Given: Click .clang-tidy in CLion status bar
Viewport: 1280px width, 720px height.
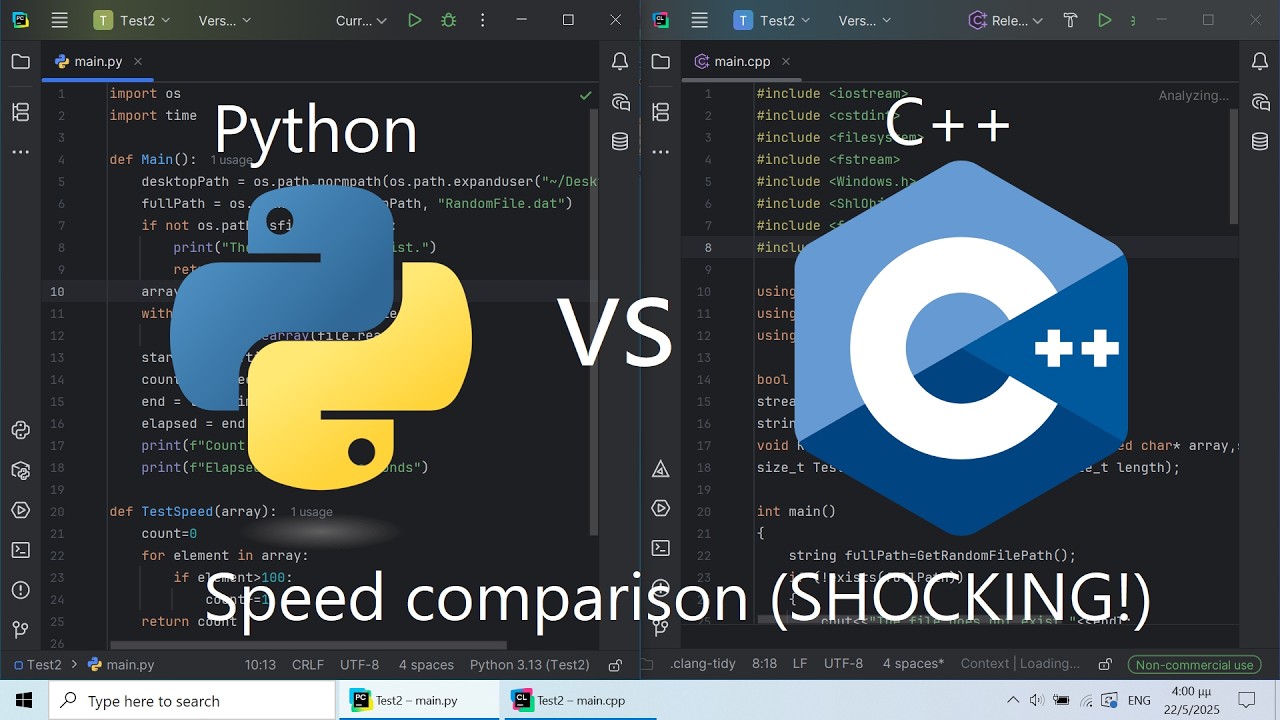Looking at the screenshot, I should click(703, 664).
